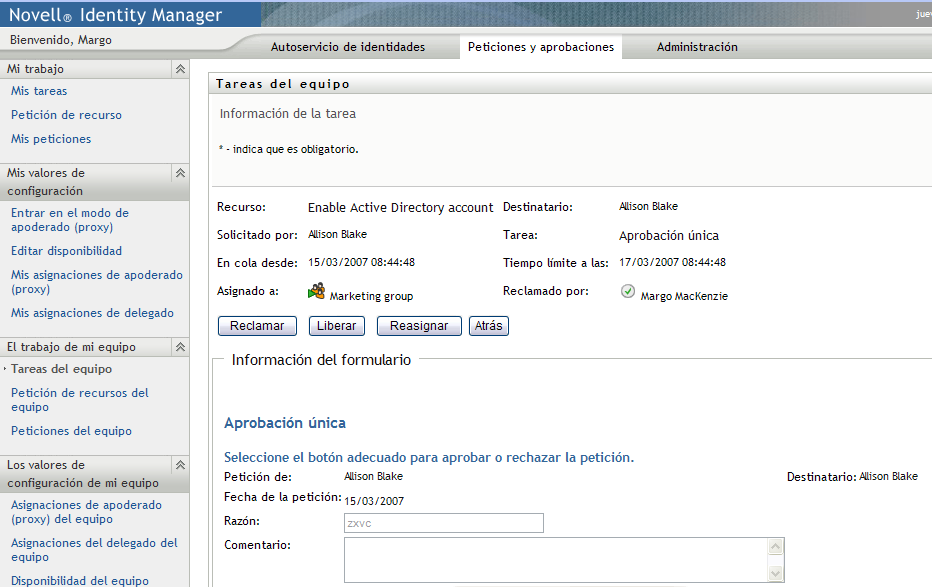Click the Fecha de la petición value 15/03/2007
The width and height of the screenshot is (932, 587).
pyautogui.click(x=374, y=501)
